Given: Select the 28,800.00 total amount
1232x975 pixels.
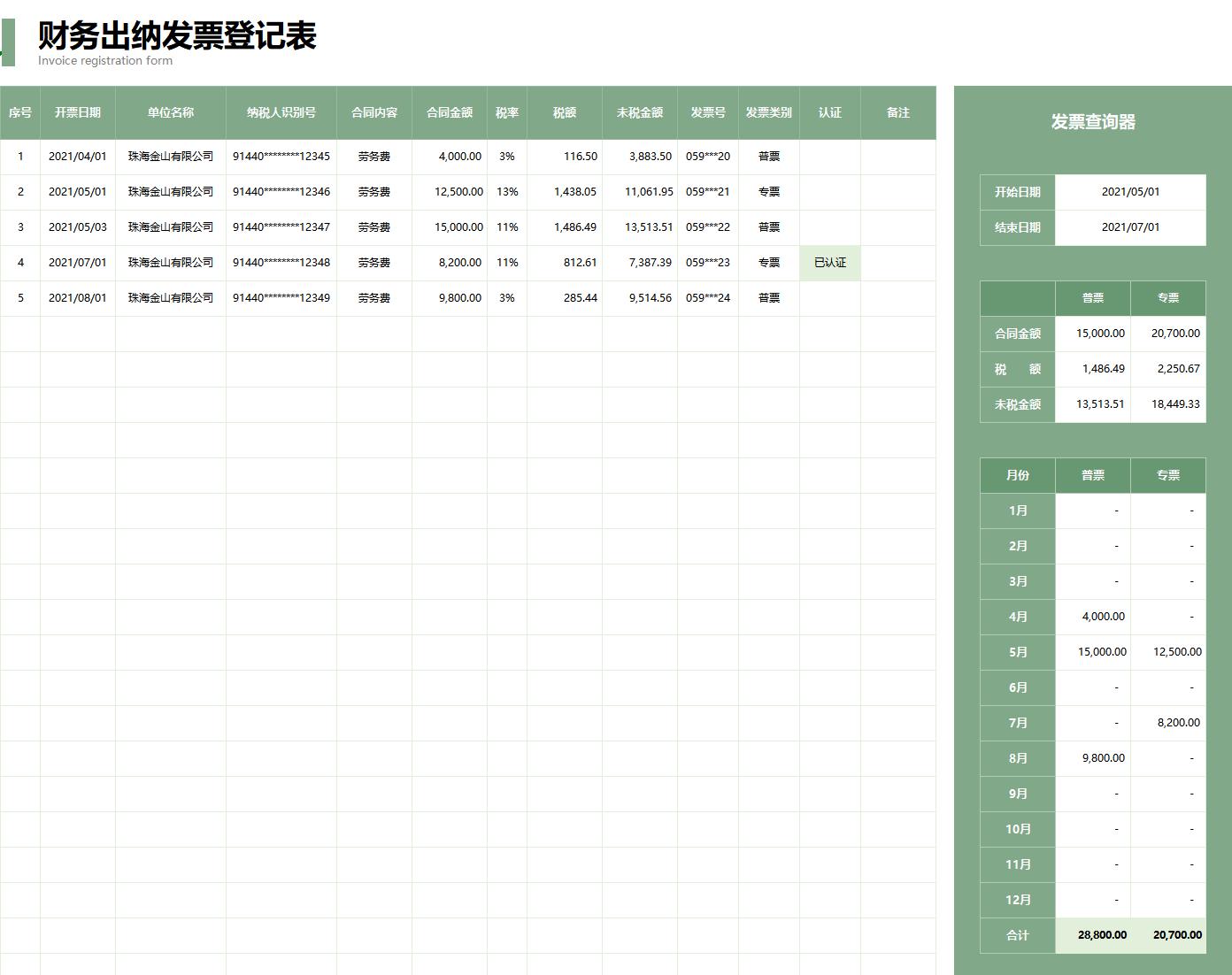Looking at the screenshot, I should tap(1101, 935).
